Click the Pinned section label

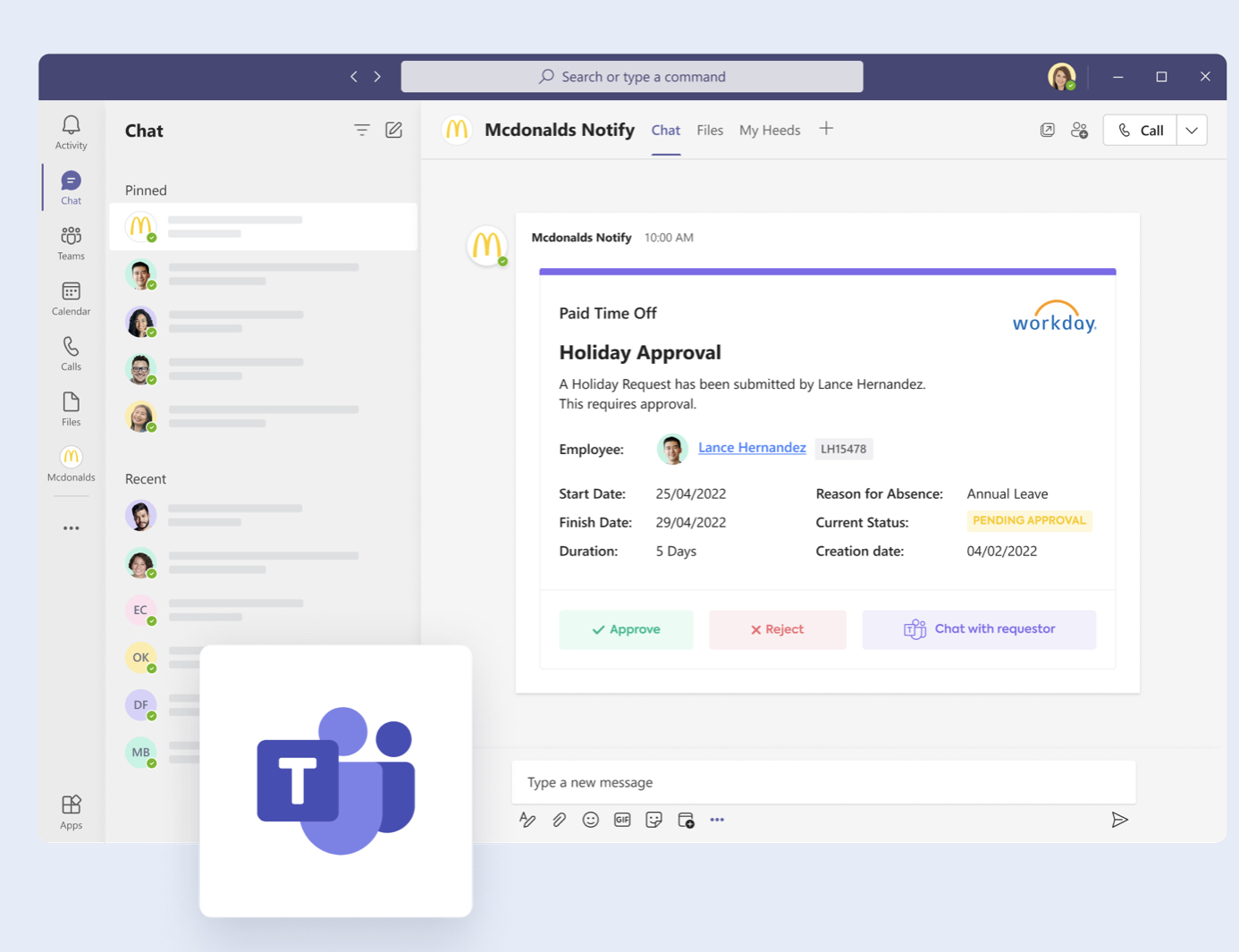146,190
